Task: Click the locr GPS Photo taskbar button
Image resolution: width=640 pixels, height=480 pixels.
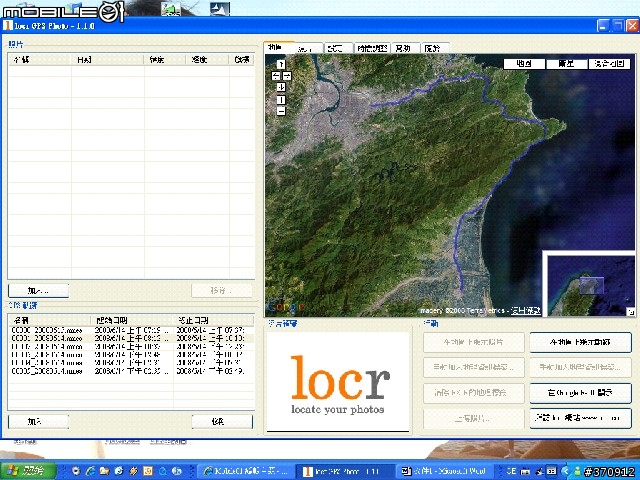Action: coord(344,471)
